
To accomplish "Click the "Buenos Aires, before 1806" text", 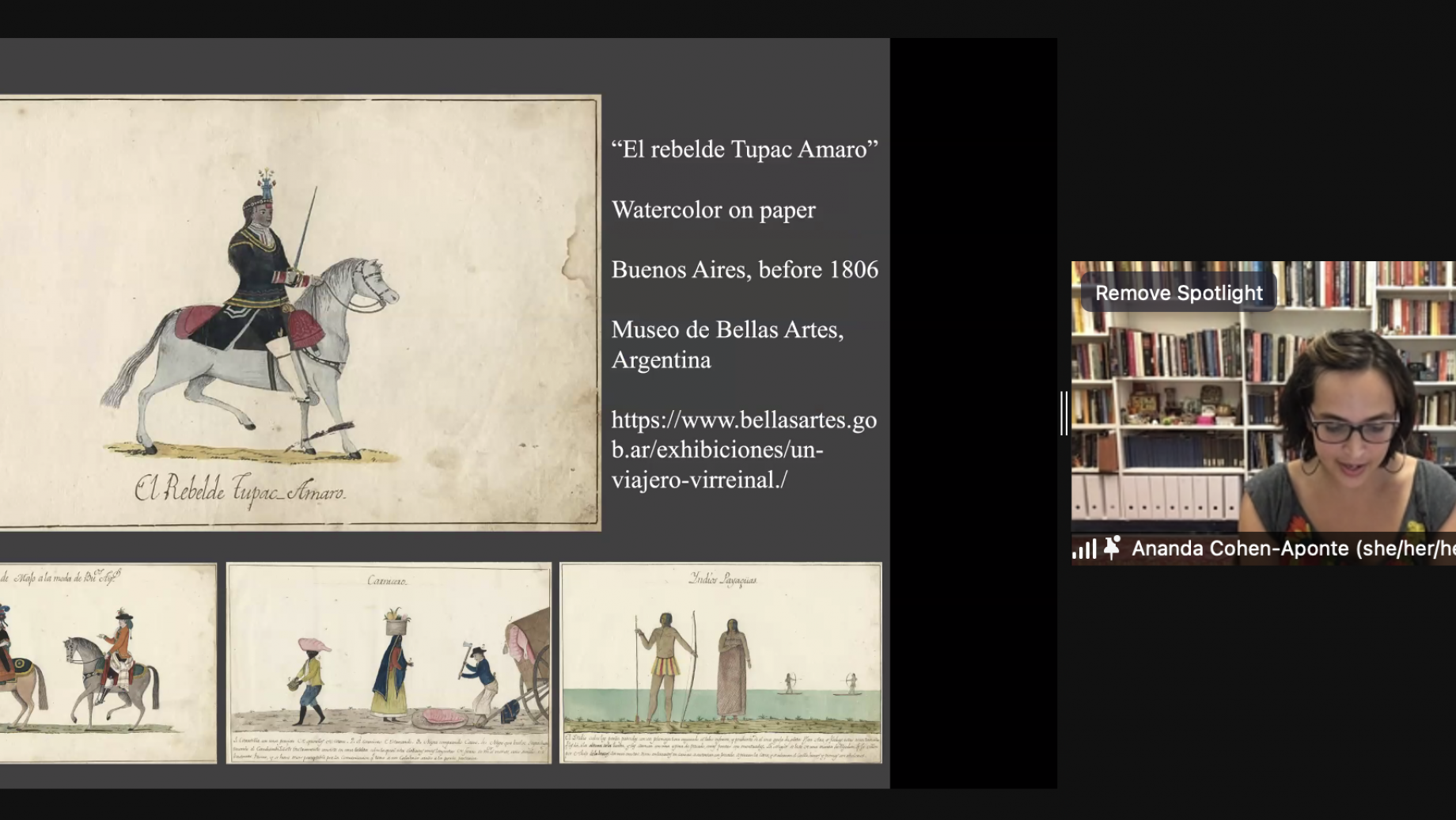I will tap(745, 270).
